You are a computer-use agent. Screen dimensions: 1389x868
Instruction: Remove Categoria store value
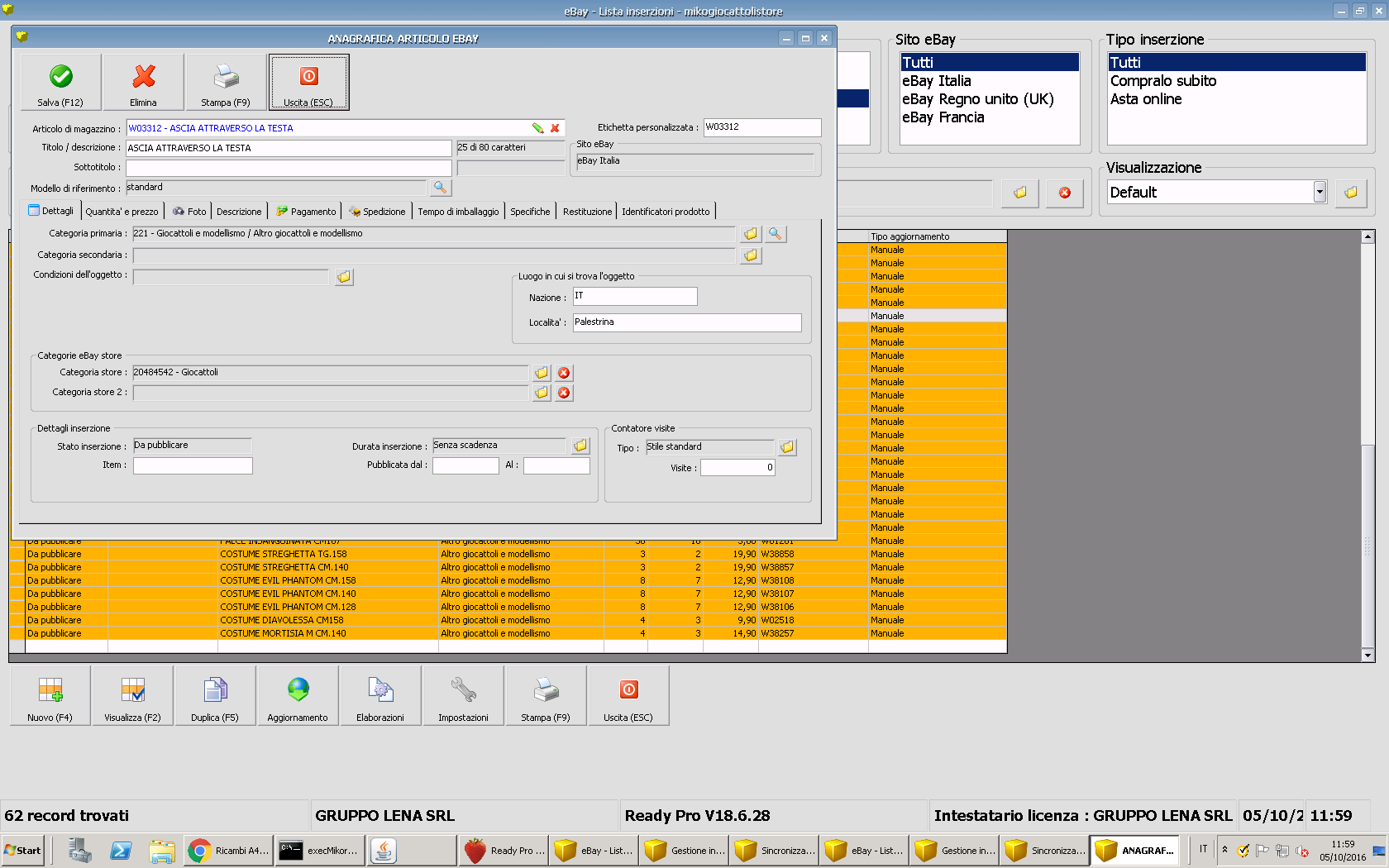coord(564,373)
